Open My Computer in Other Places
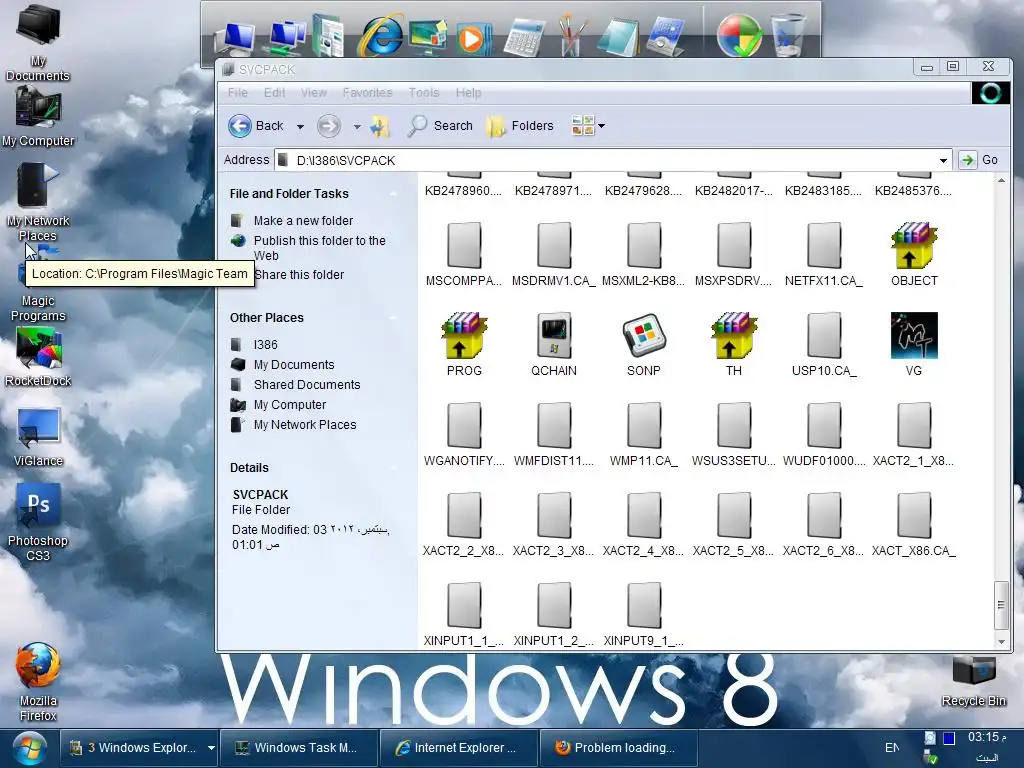This screenshot has width=1024, height=768. pos(290,405)
